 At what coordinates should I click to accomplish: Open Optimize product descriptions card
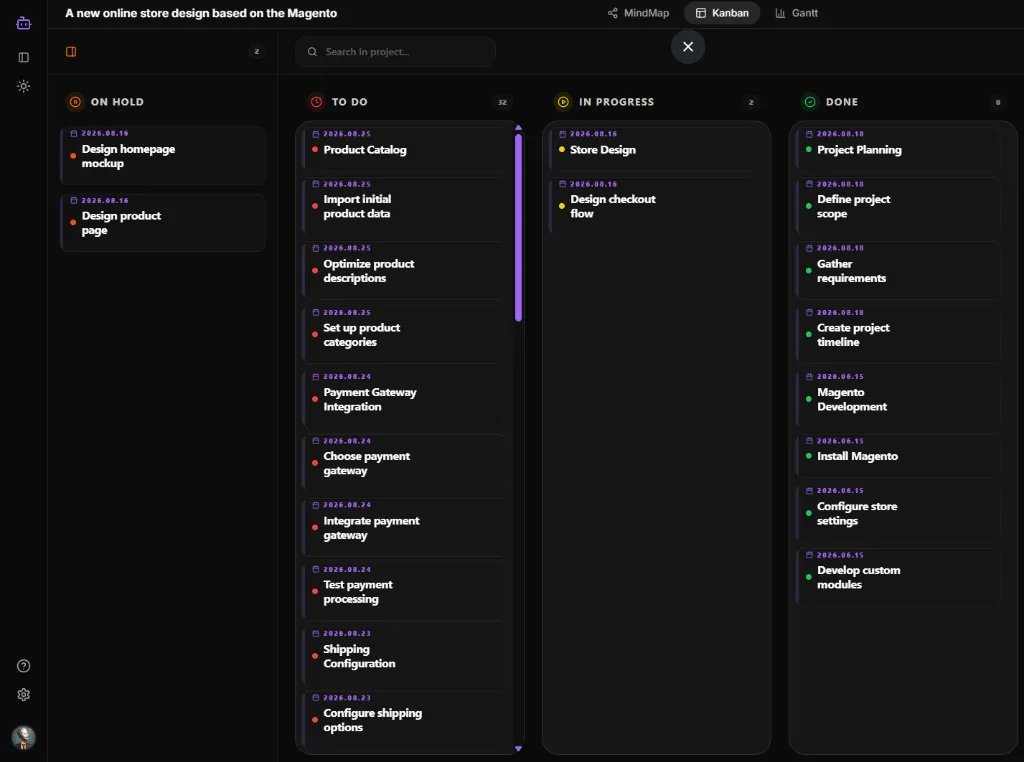coord(403,270)
